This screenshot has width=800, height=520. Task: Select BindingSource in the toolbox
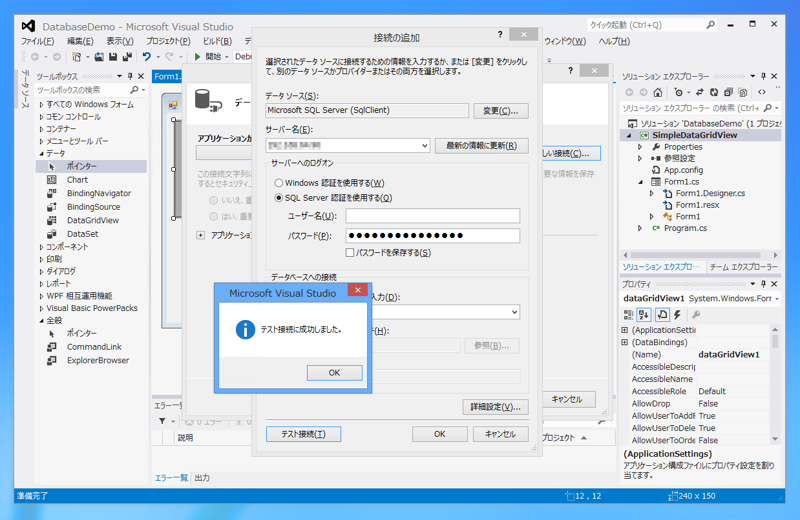click(x=93, y=207)
